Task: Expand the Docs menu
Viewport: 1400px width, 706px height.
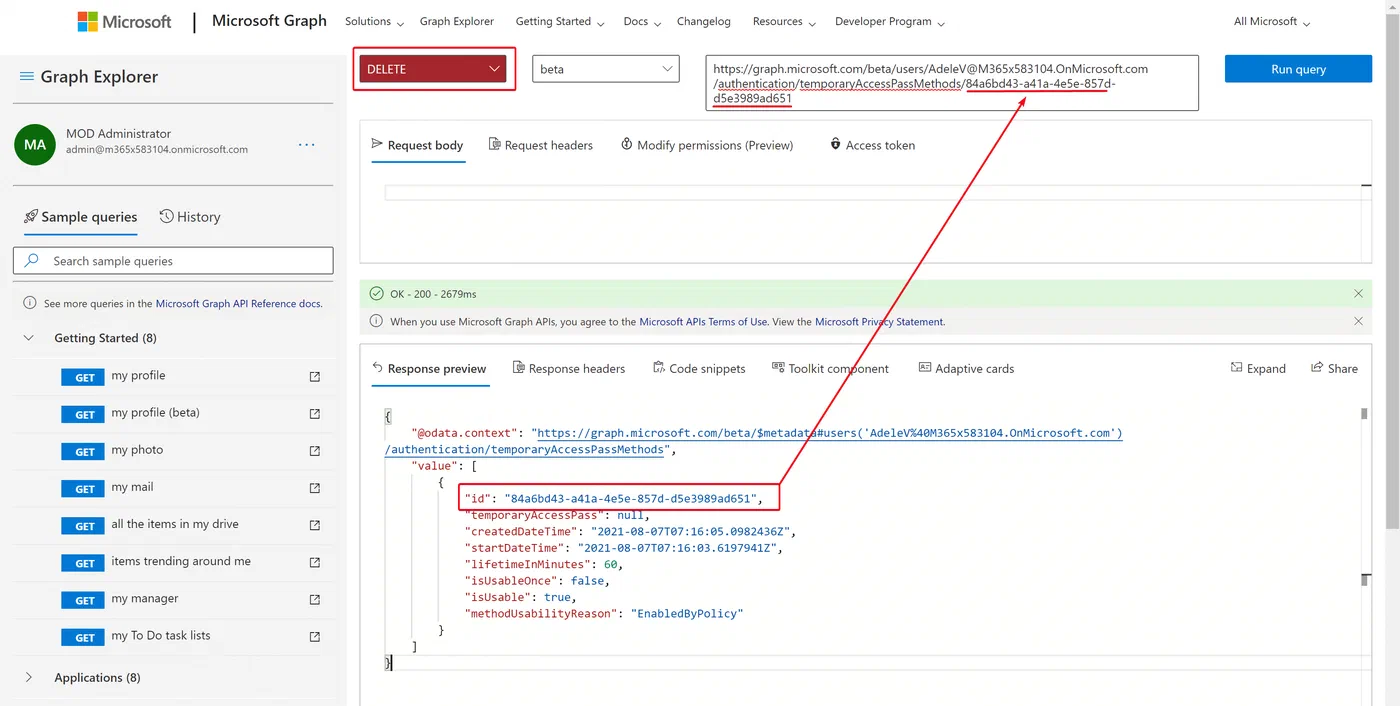Action: (x=642, y=22)
